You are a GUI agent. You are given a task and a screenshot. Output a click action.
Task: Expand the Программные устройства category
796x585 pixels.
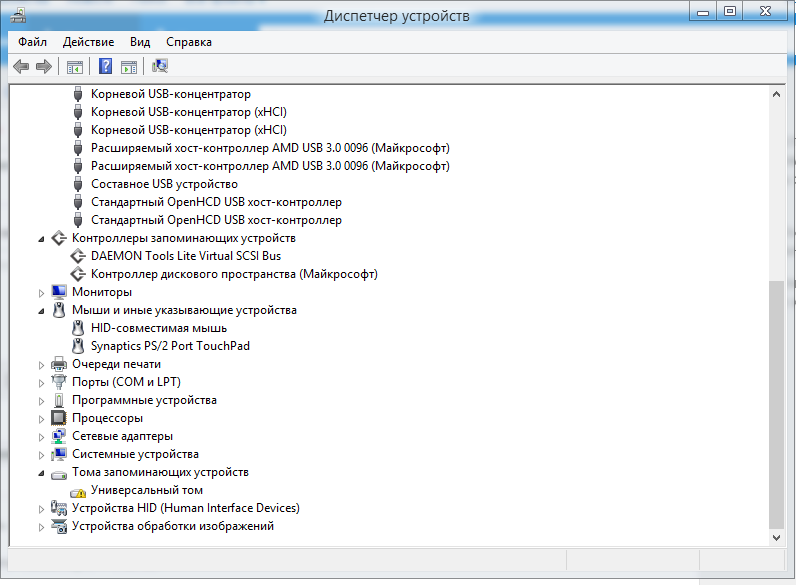(x=41, y=401)
